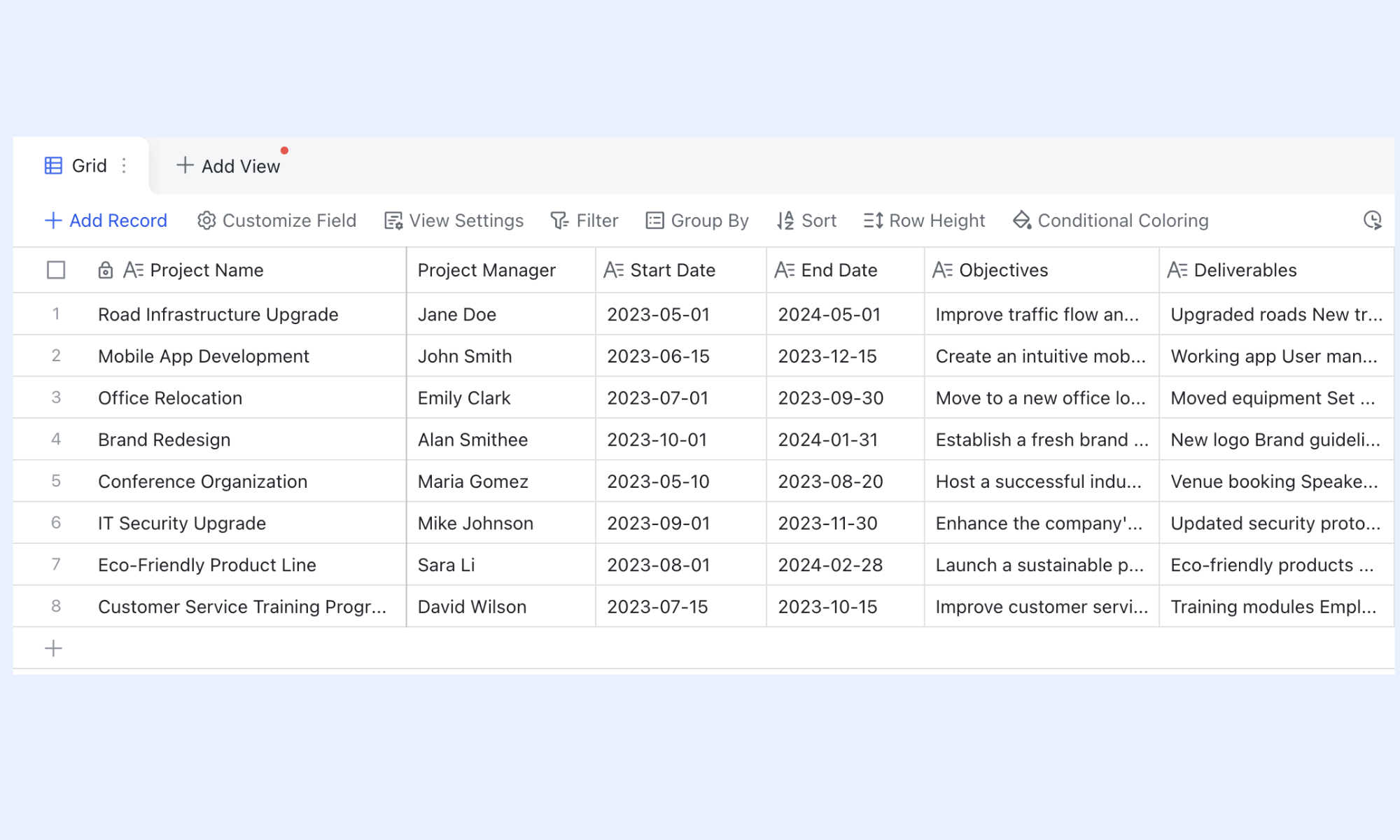
Task: Click the Jane Doe manager cell
Action: pos(501,314)
